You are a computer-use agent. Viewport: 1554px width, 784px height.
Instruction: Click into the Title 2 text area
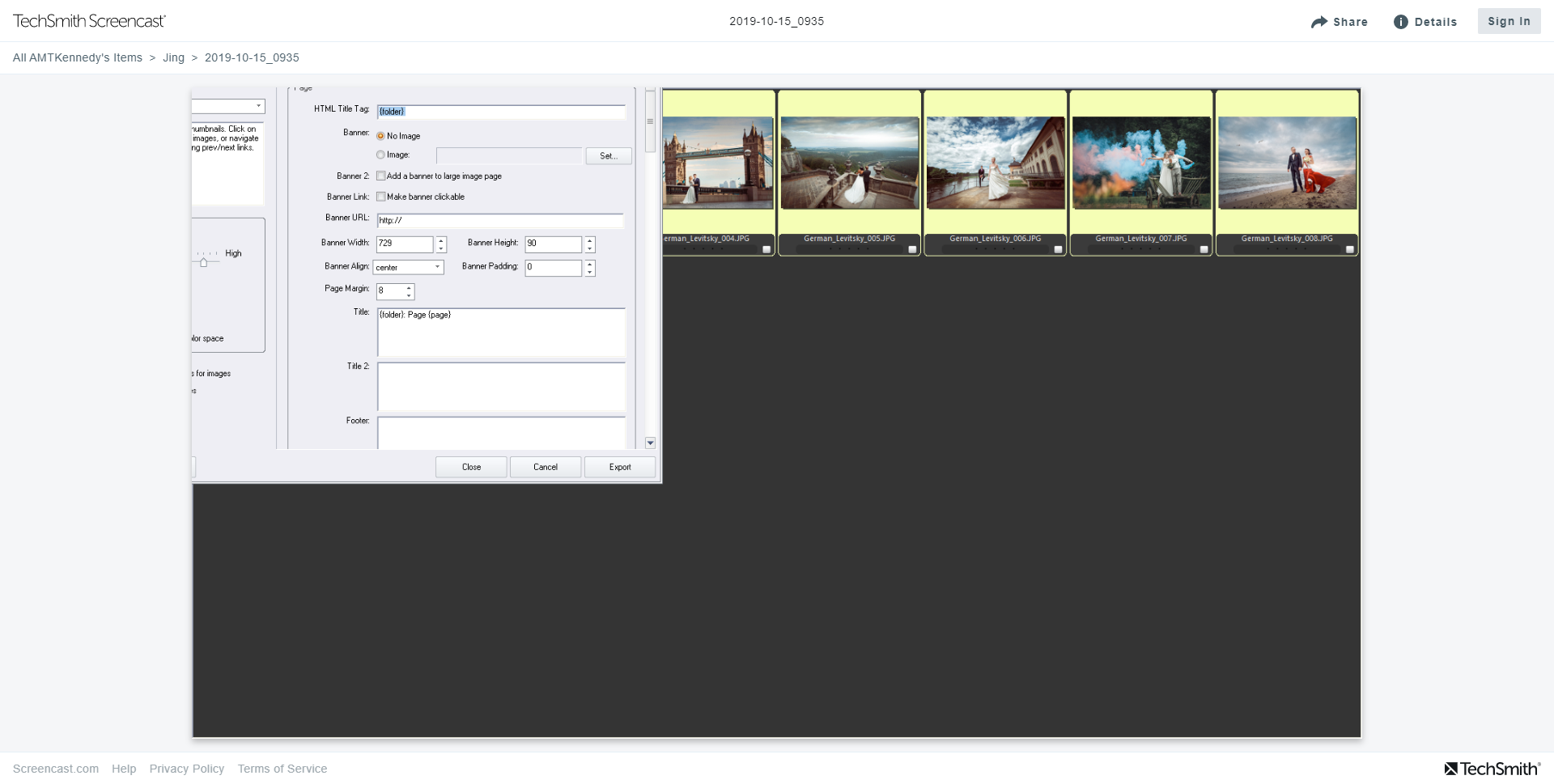[x=501, y=387]
